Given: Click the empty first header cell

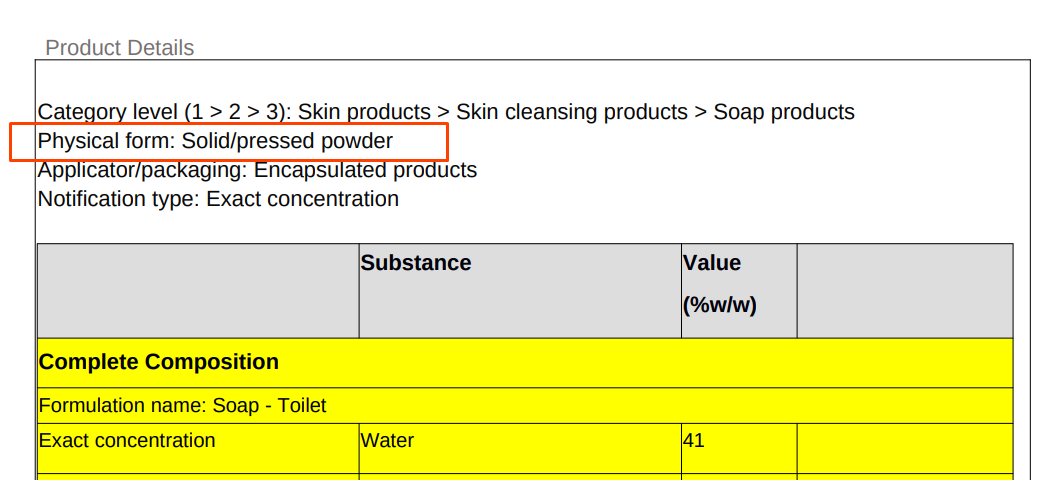Looking at the screenshot, I should point(198,290).
